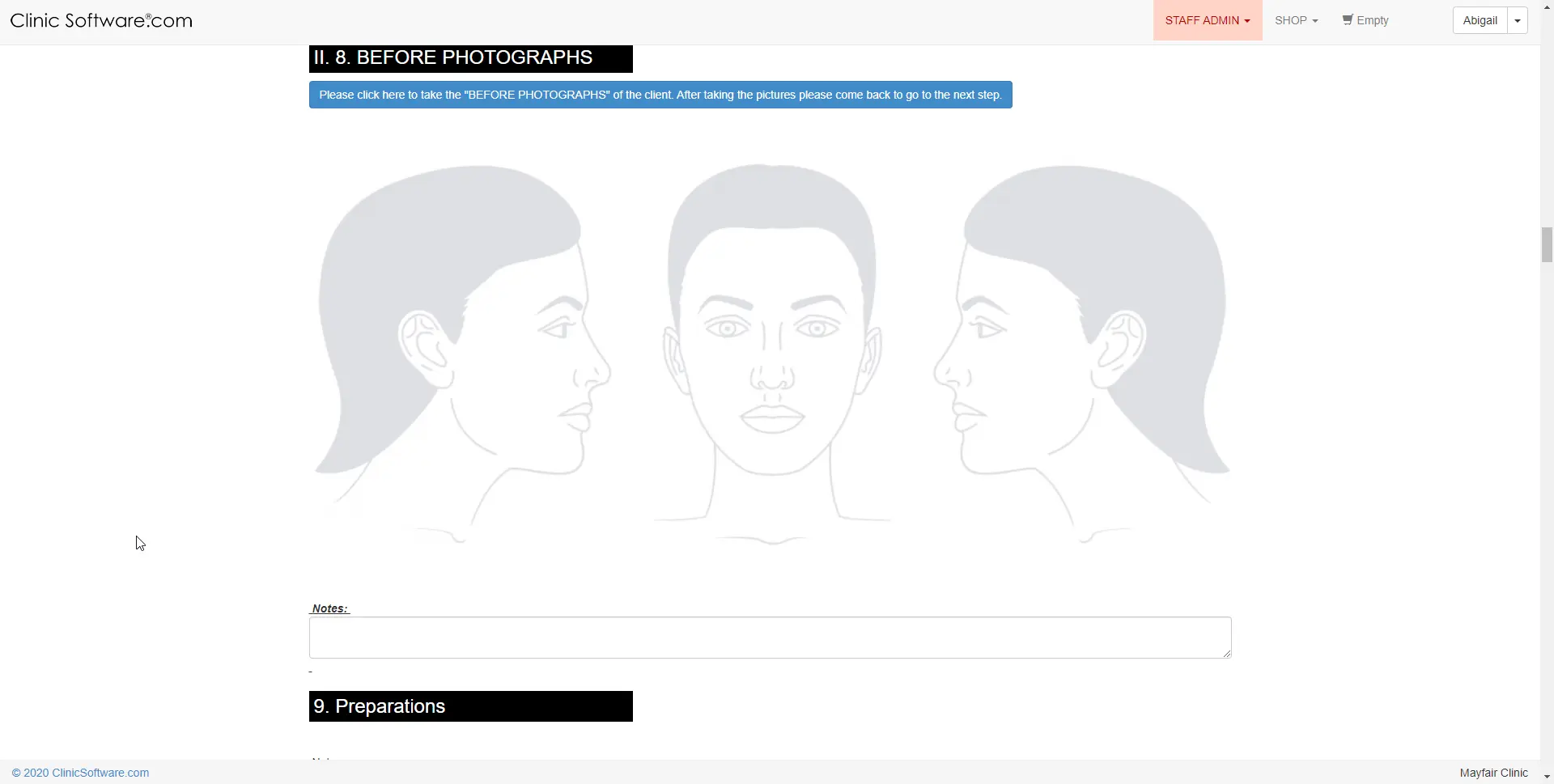Click the Mayfair Clinic footer label
1554x784 pixels.
tap(1493, 773)
